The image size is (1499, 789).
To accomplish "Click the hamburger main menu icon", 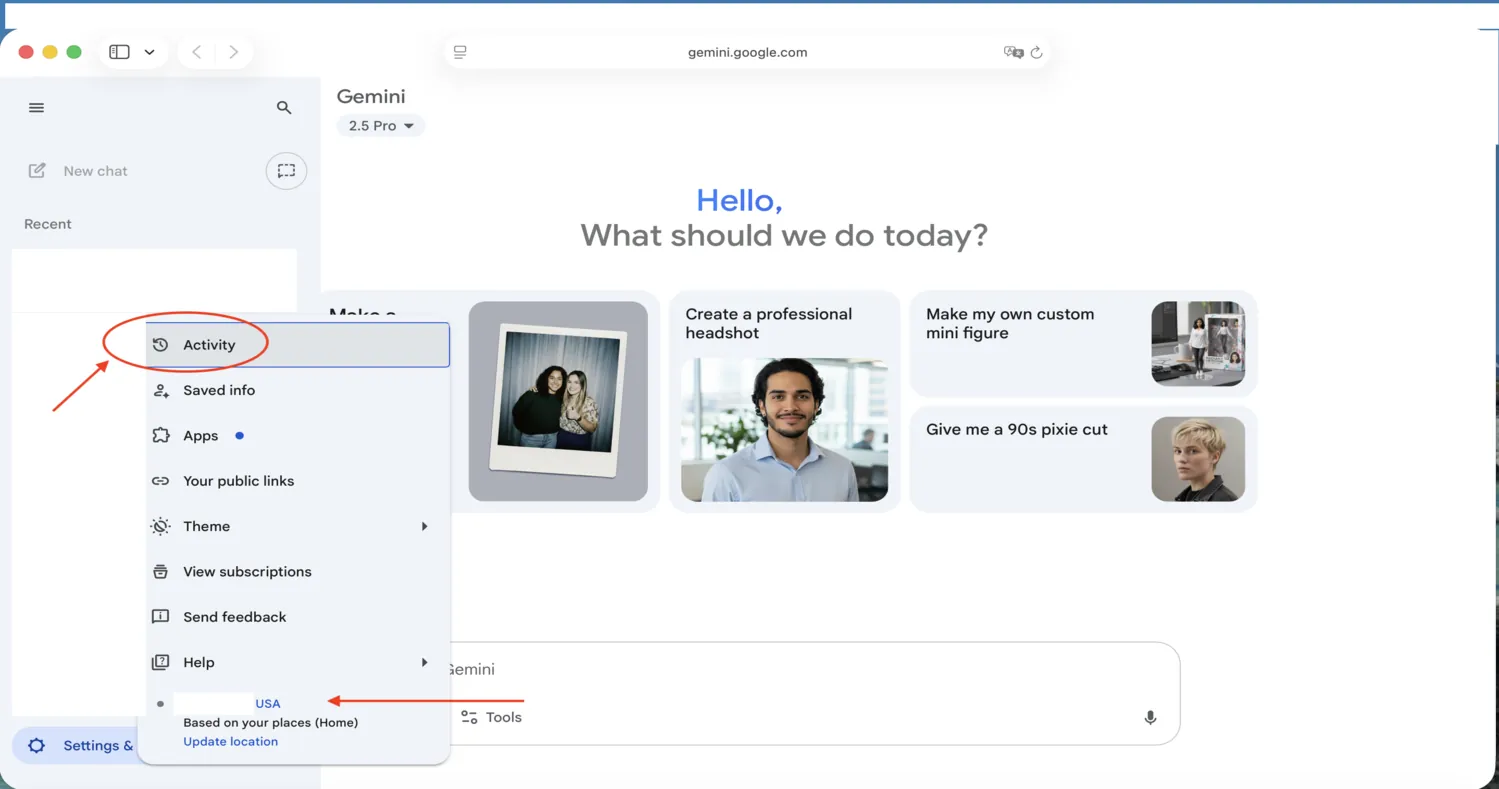I will (37, 108).
